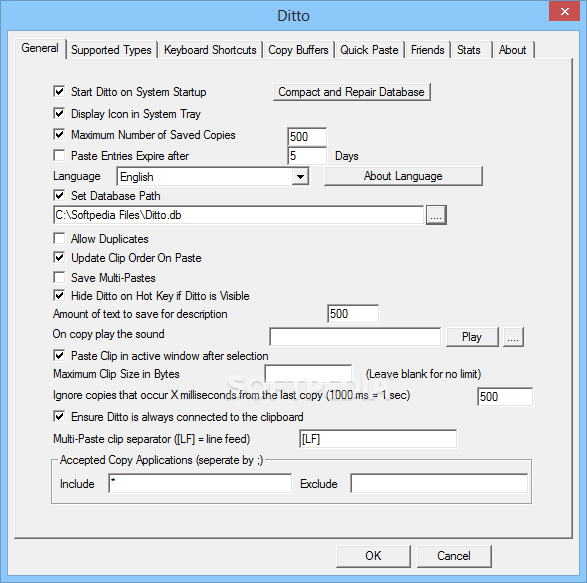Browse for sound file with ellipsis button

click(x=513, y=337)
